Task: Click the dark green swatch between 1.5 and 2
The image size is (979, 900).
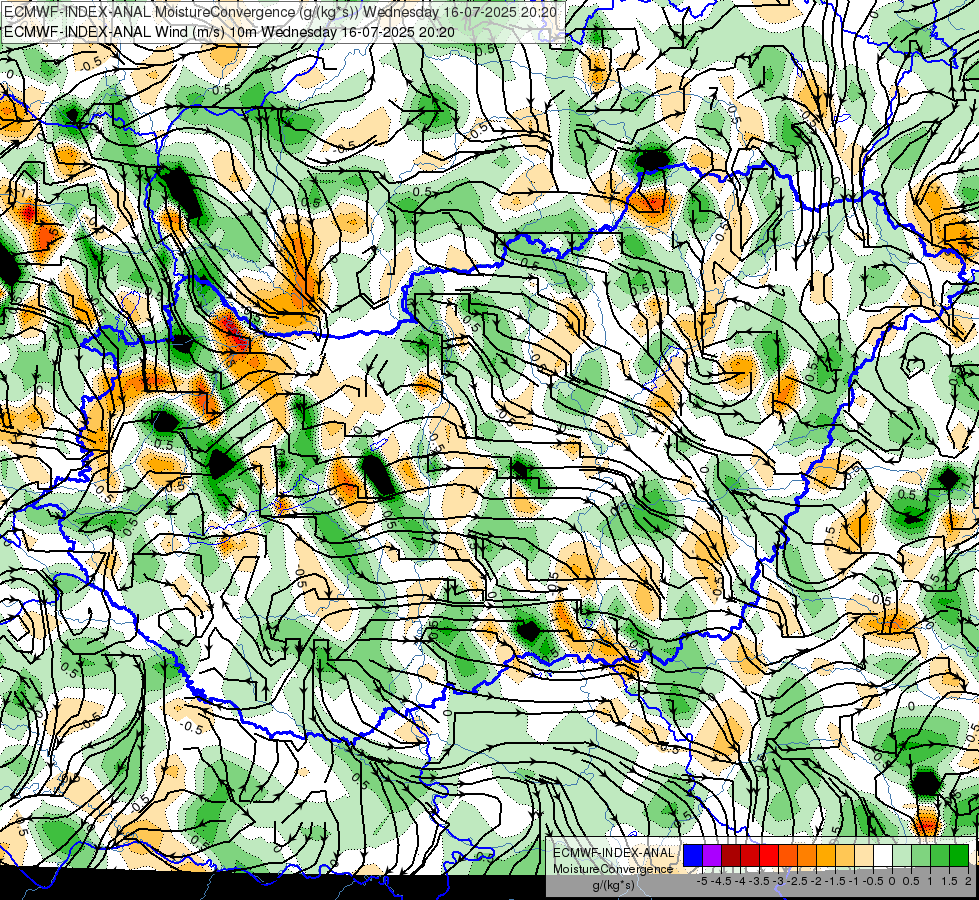Action: click(x=959, y=855)
